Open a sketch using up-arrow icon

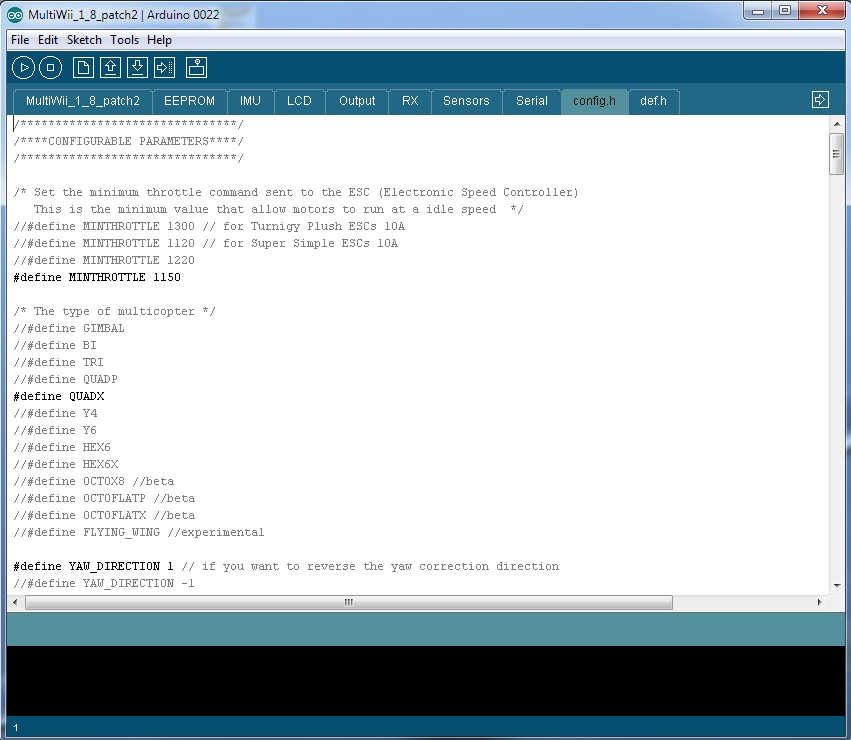pyautogui.click(x=111, y=68)
